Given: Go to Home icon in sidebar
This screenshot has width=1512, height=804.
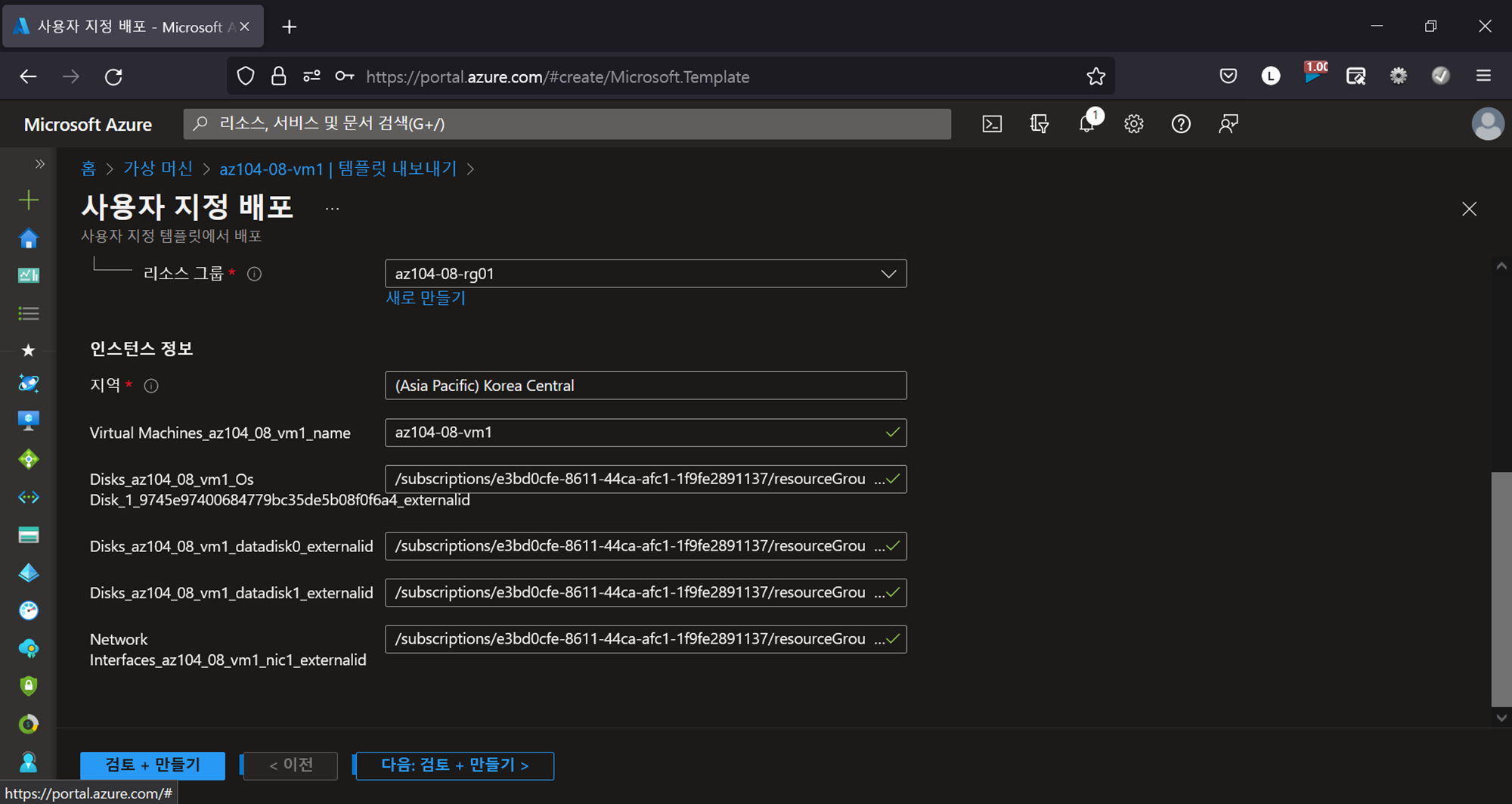Looking at the screenshot, I should click(29, 238).
